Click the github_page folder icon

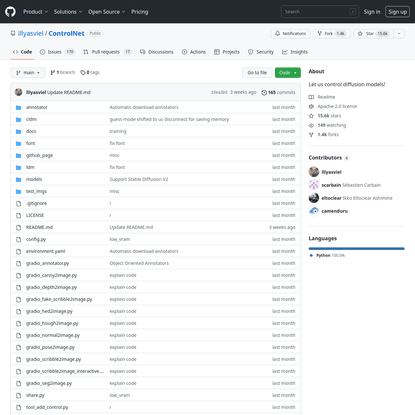tap(19, 155)
